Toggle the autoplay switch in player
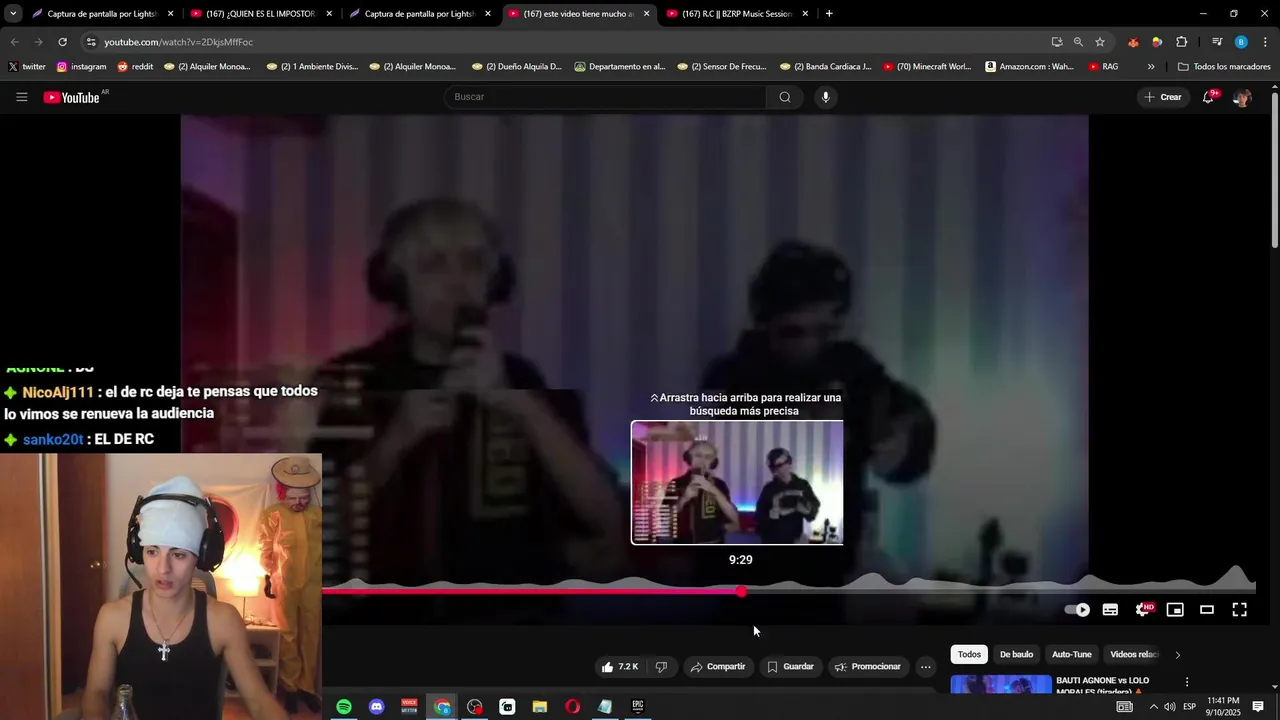Viewport: 1280px width, 720px height. pyautogui.click(x=1077, y=609)
